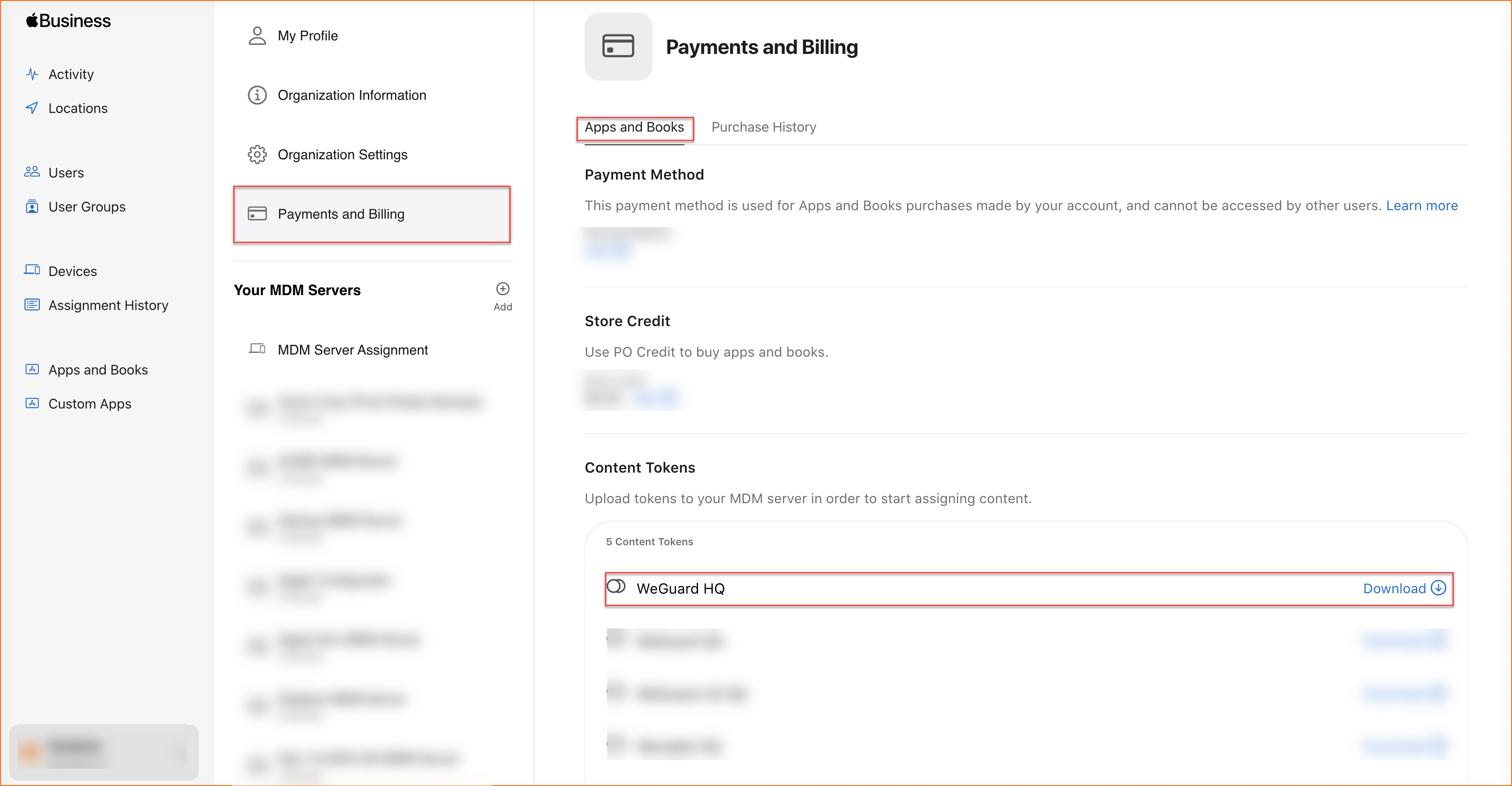Expand the account menu at bottom left

104,752
